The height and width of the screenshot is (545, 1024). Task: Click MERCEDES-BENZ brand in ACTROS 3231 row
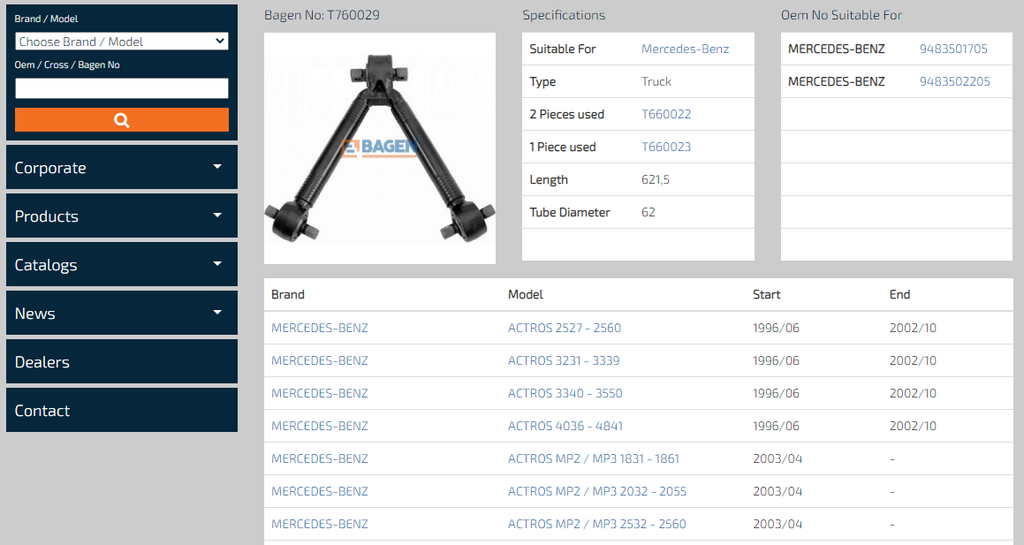[x=319, y=360]
